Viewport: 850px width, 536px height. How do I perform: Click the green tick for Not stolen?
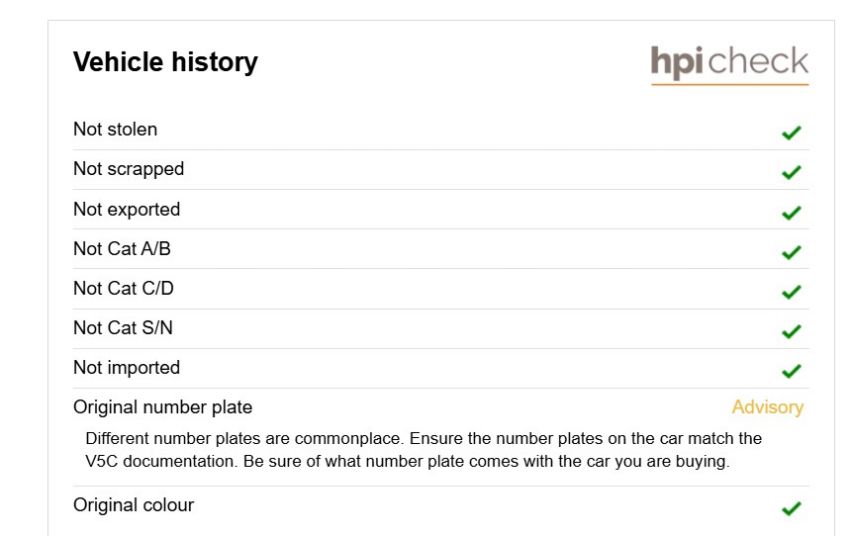791,132
